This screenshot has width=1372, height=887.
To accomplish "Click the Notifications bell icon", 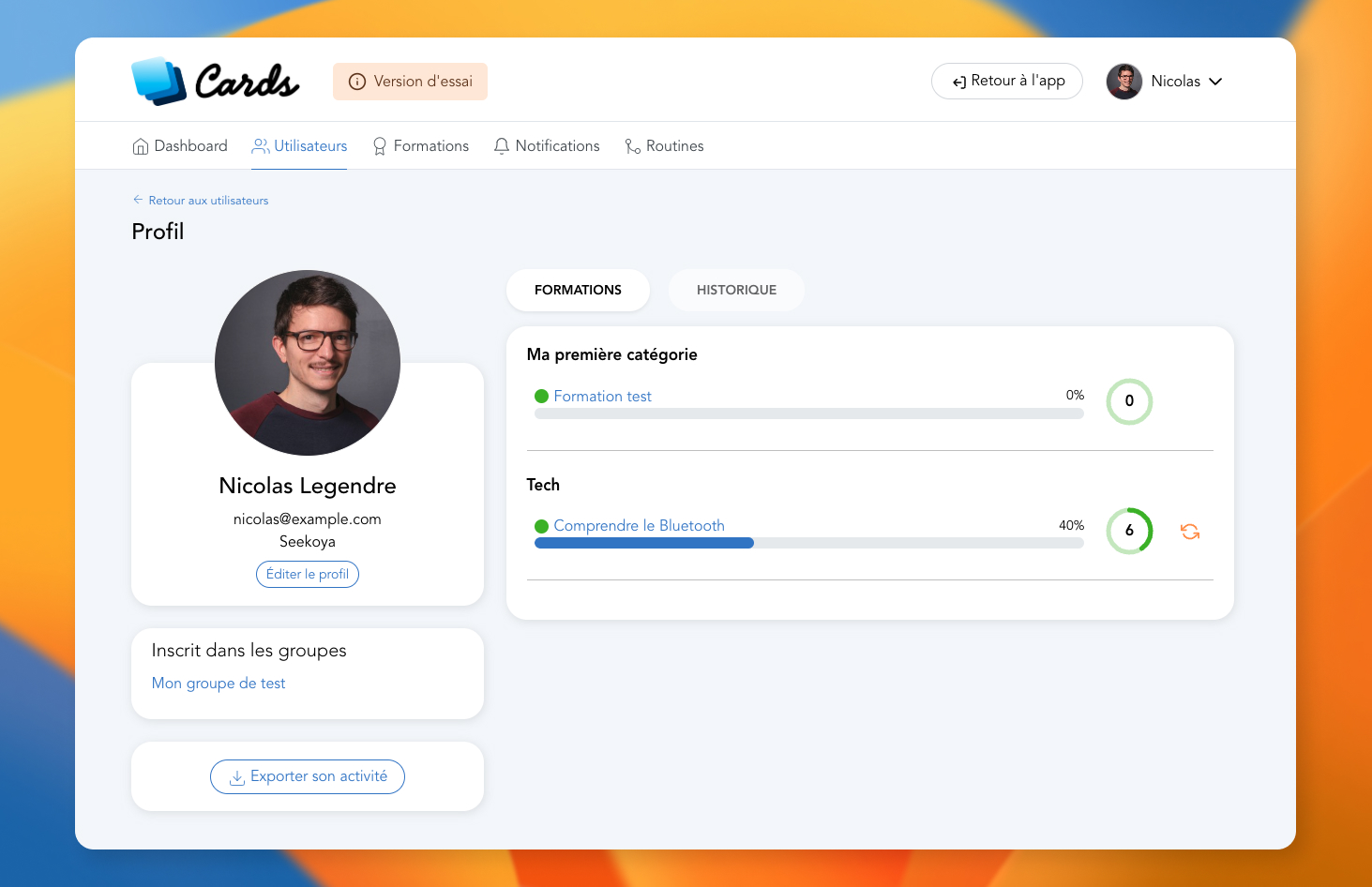I will click(x=502, y=146).
